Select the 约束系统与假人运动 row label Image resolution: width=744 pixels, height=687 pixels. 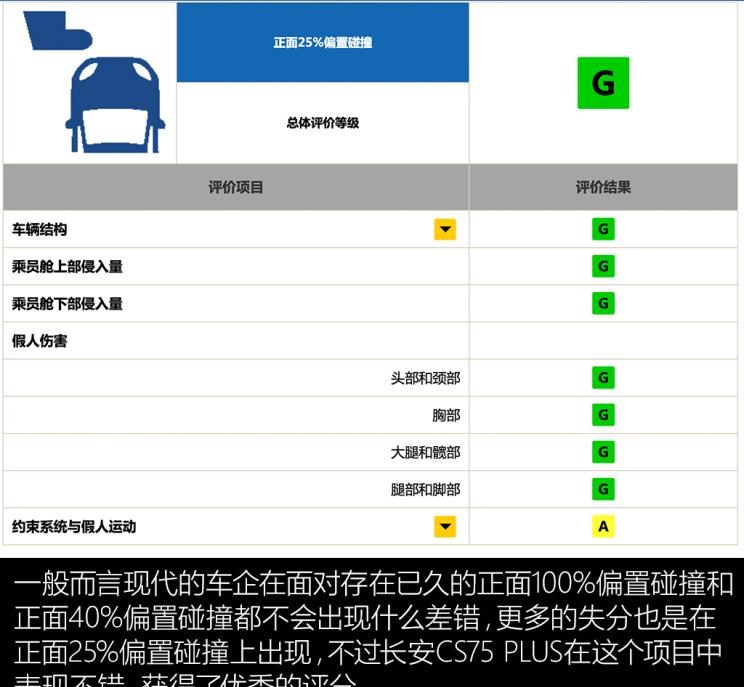click(74, 527)
